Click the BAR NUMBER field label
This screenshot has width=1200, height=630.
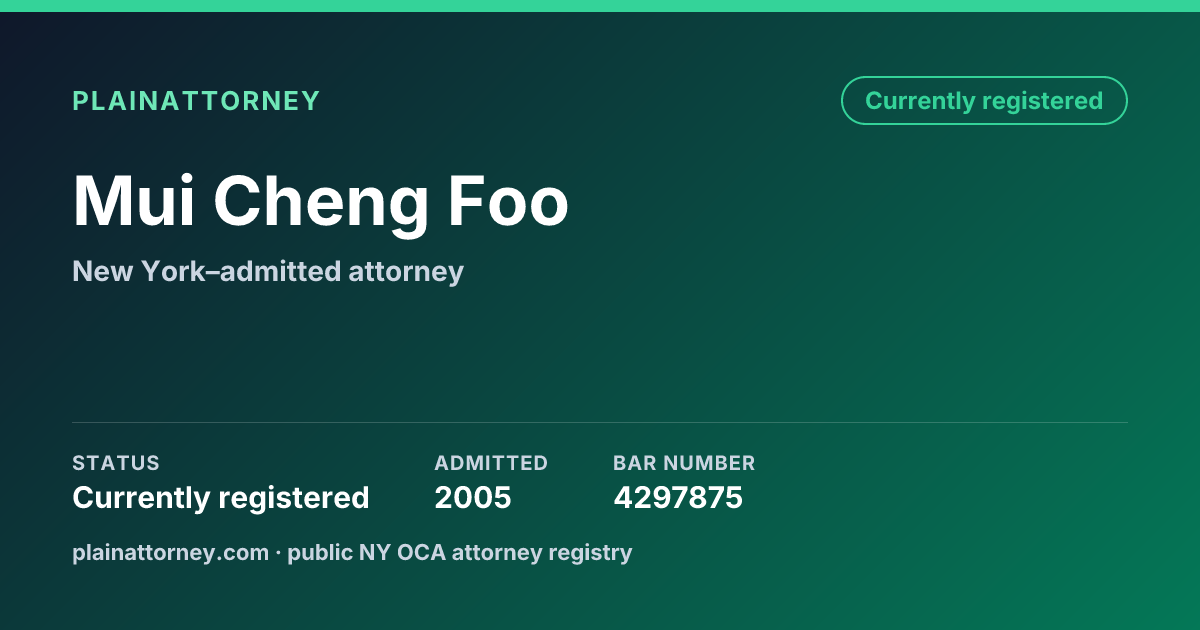click(x=684, y=463)
